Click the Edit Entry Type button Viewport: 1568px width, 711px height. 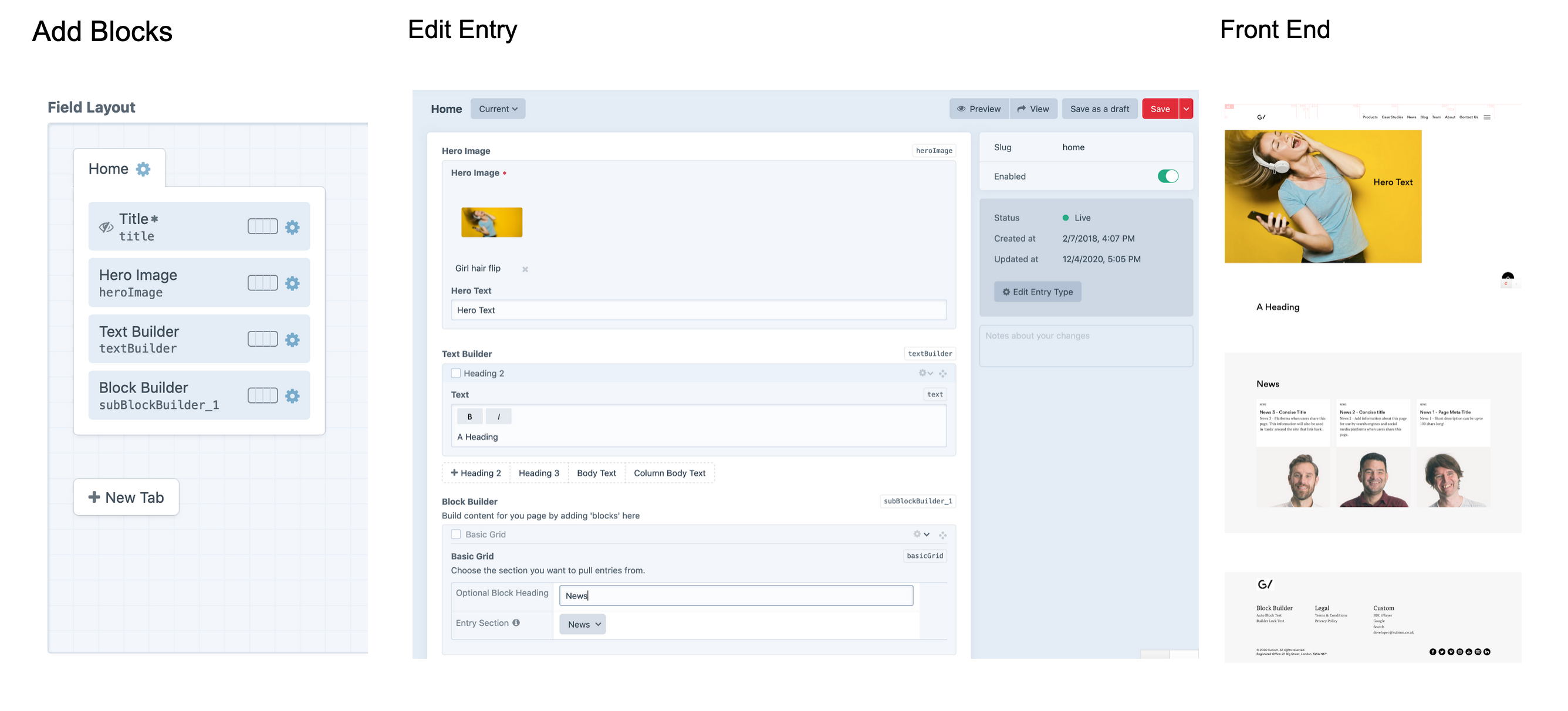1038,292
